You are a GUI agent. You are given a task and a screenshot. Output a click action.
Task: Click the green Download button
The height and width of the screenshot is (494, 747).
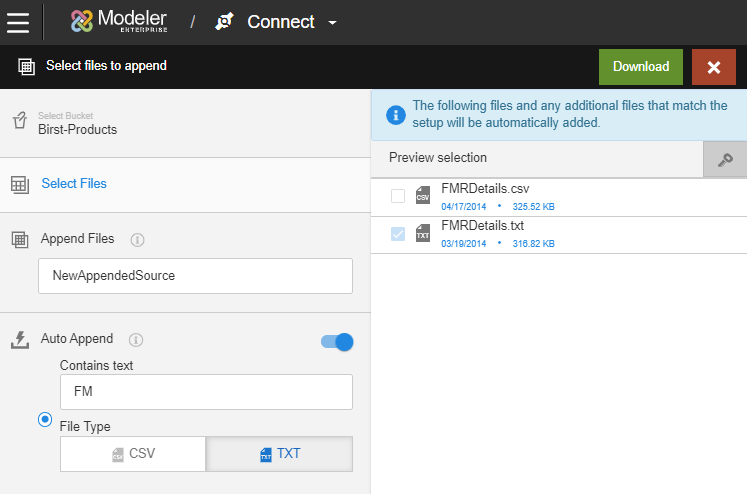click(x=640, y=67)
